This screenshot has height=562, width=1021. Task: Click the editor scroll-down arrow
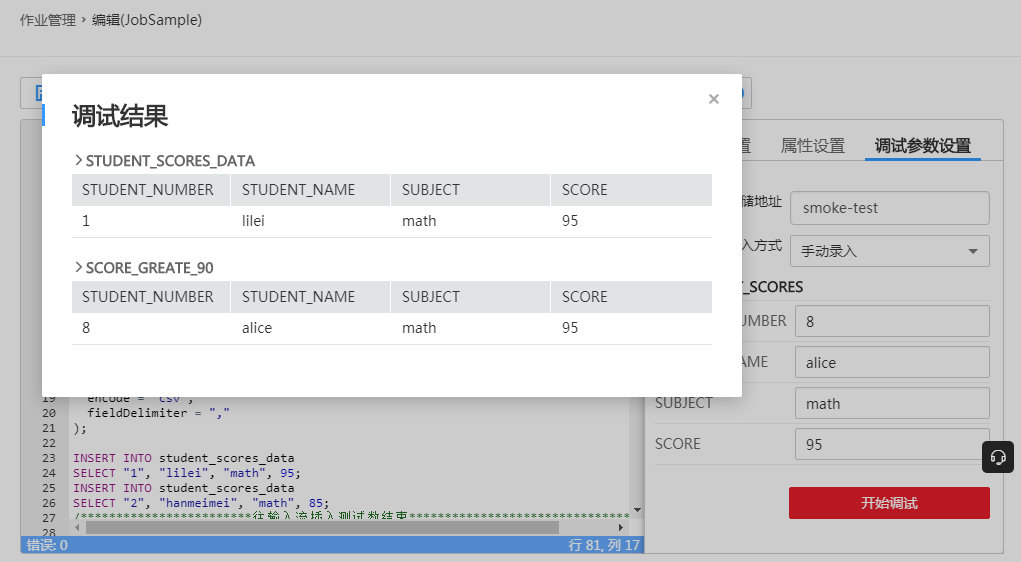tap(637, 510)
